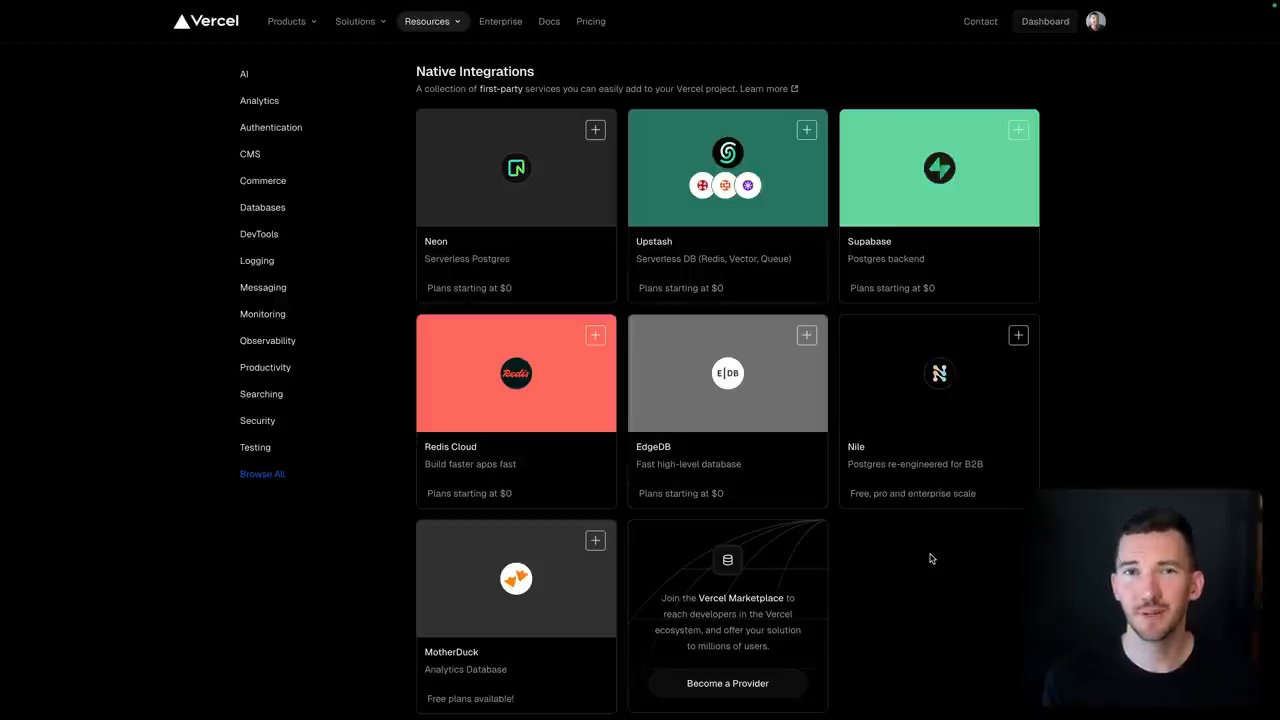This screenshot has height=720, width=1280.
Task: Open the Docs nav item
Action: 549,21
